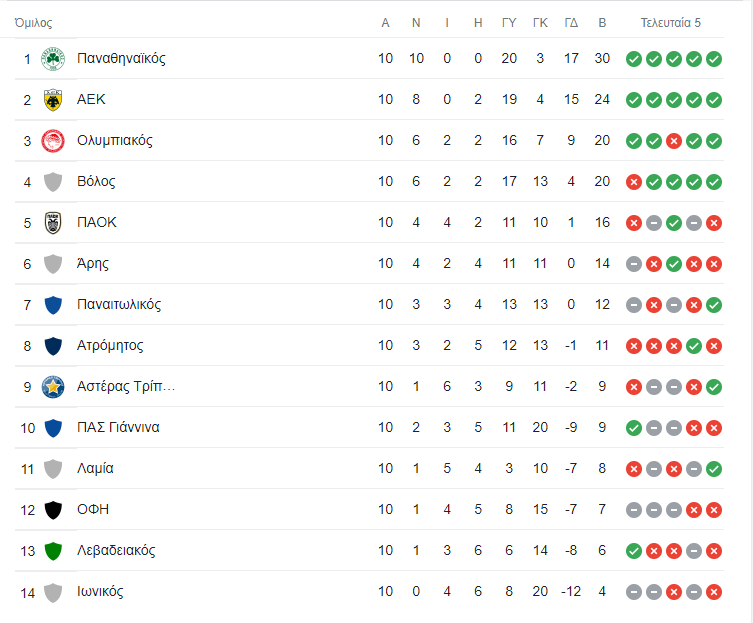Click the Όμιλος column header
Image resolution: width=753 pixels, height=623 pixels.
pyautogui.click(x=33, y=23)
